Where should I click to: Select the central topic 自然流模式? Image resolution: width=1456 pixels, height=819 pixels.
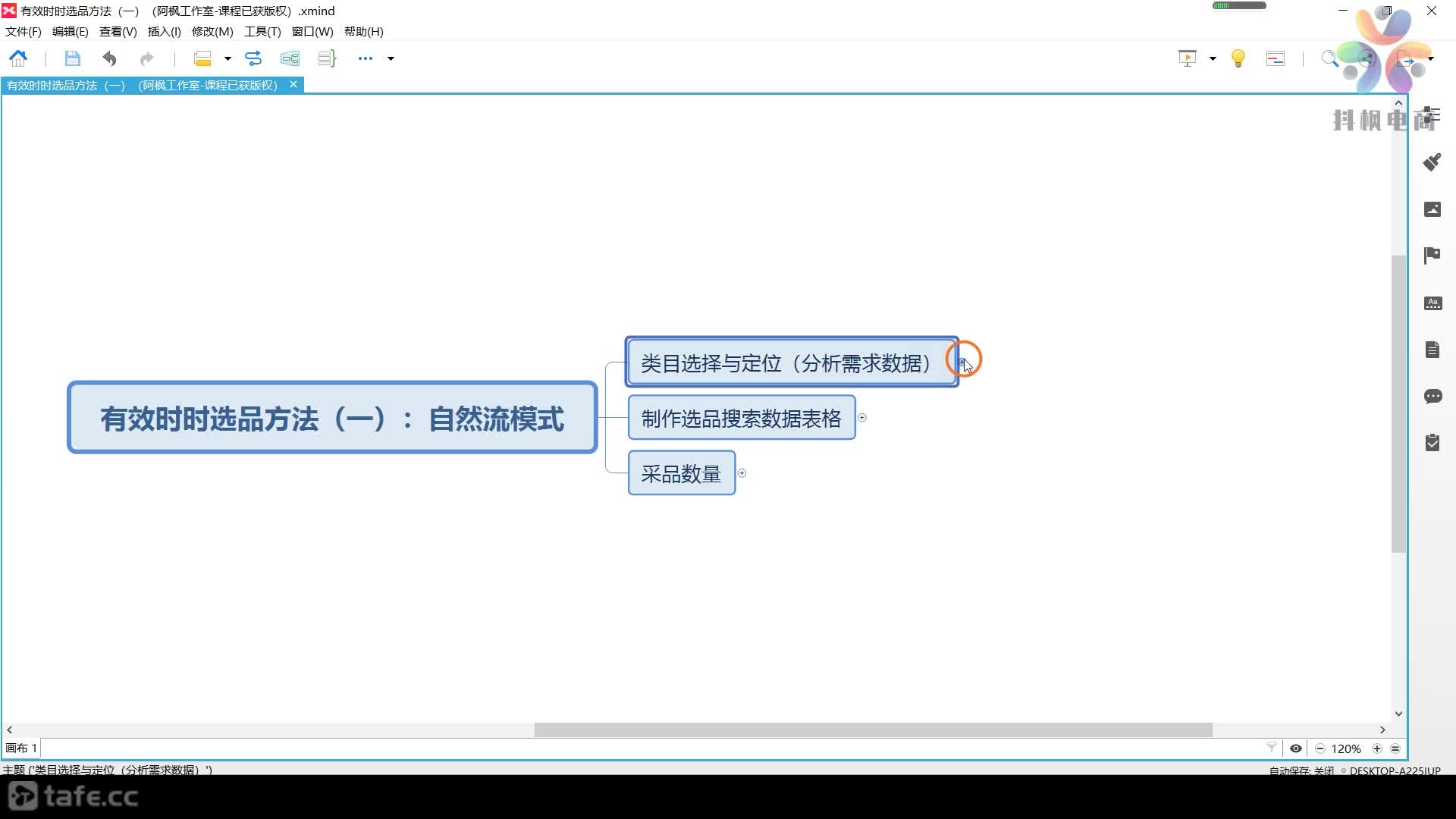click(332, 418)
